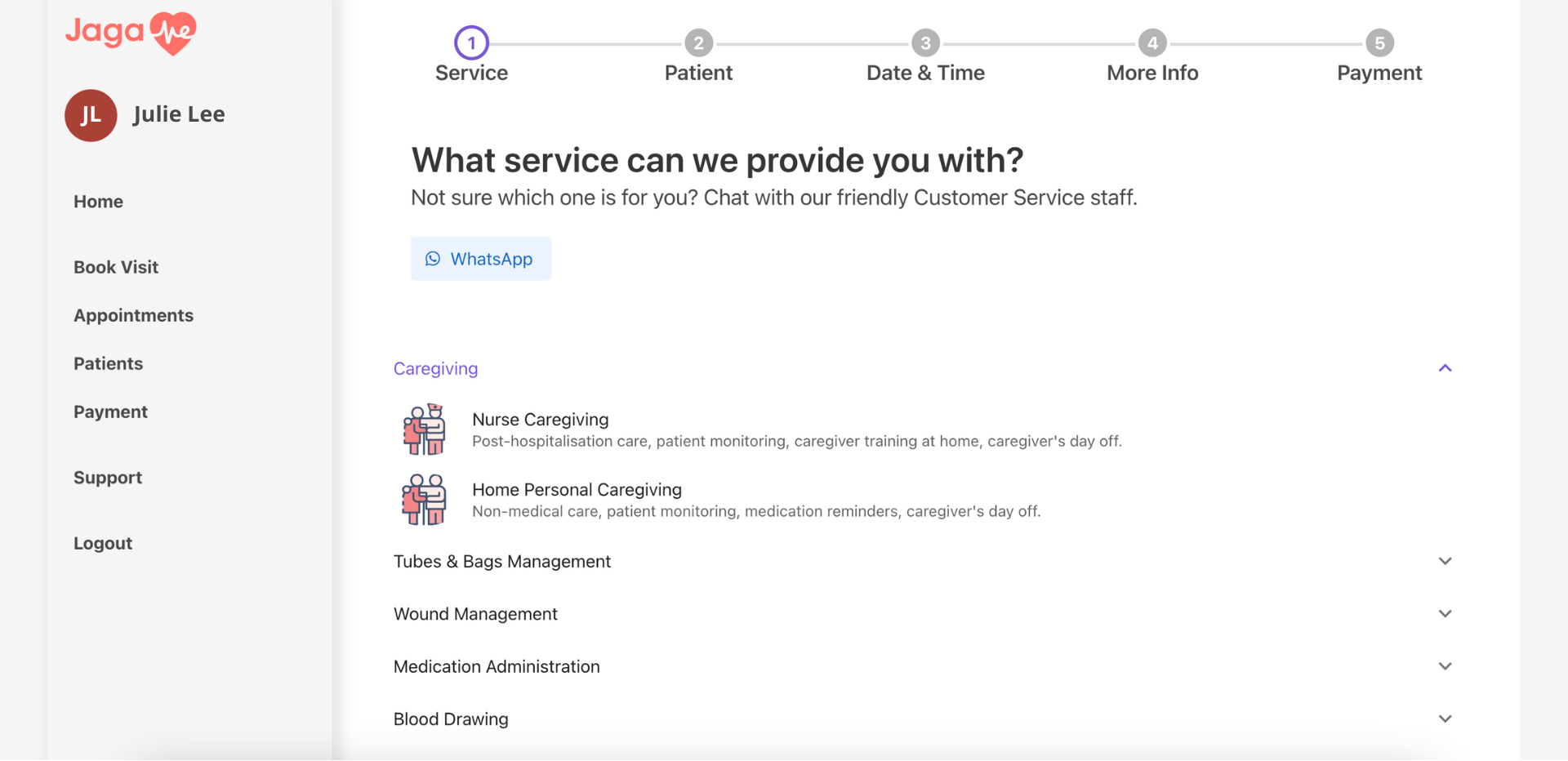This screenshot has height=761, width=1568.
Task: Click the step 1 Service circle
Action: pyautogui.click(x=471, y=43)
